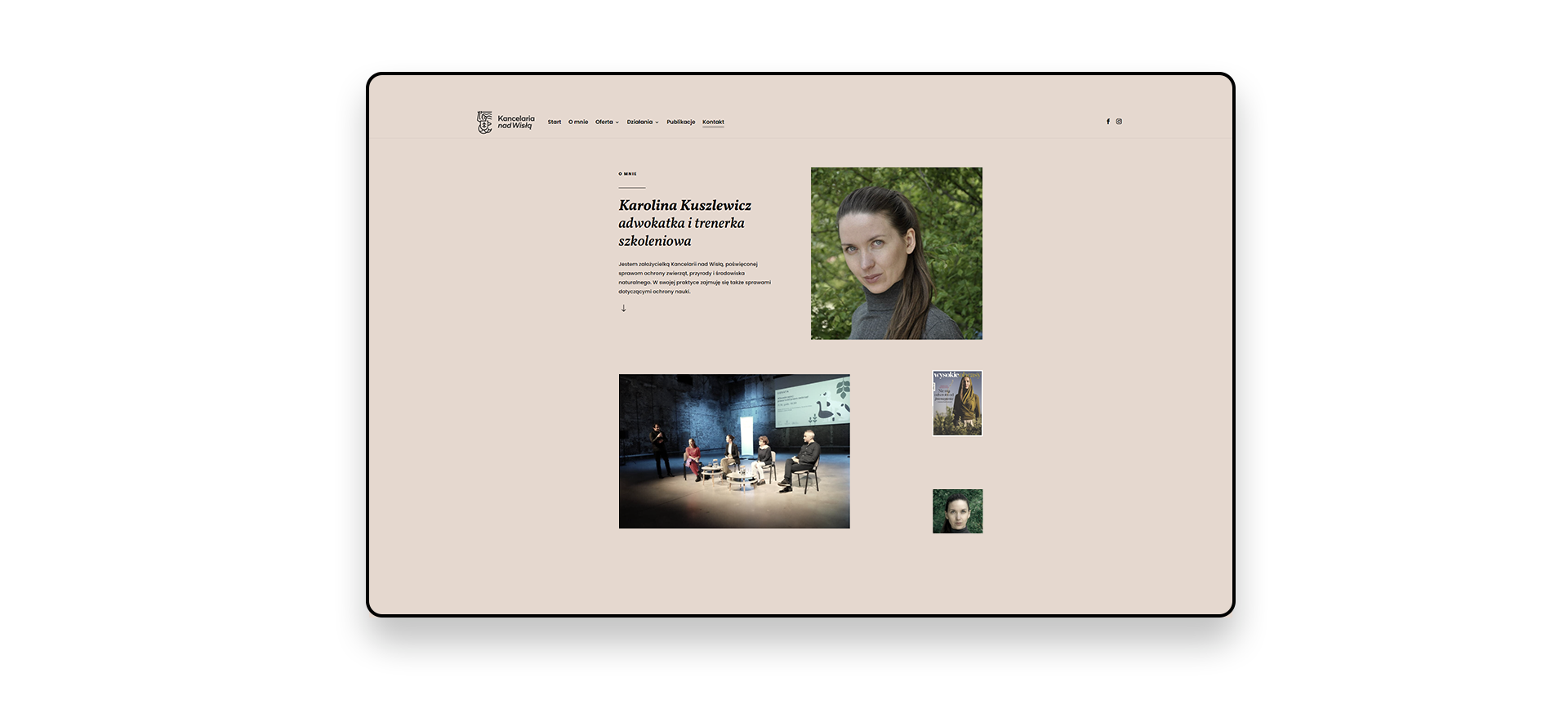Select O mnie in the navigation bar

click(578, 122)
